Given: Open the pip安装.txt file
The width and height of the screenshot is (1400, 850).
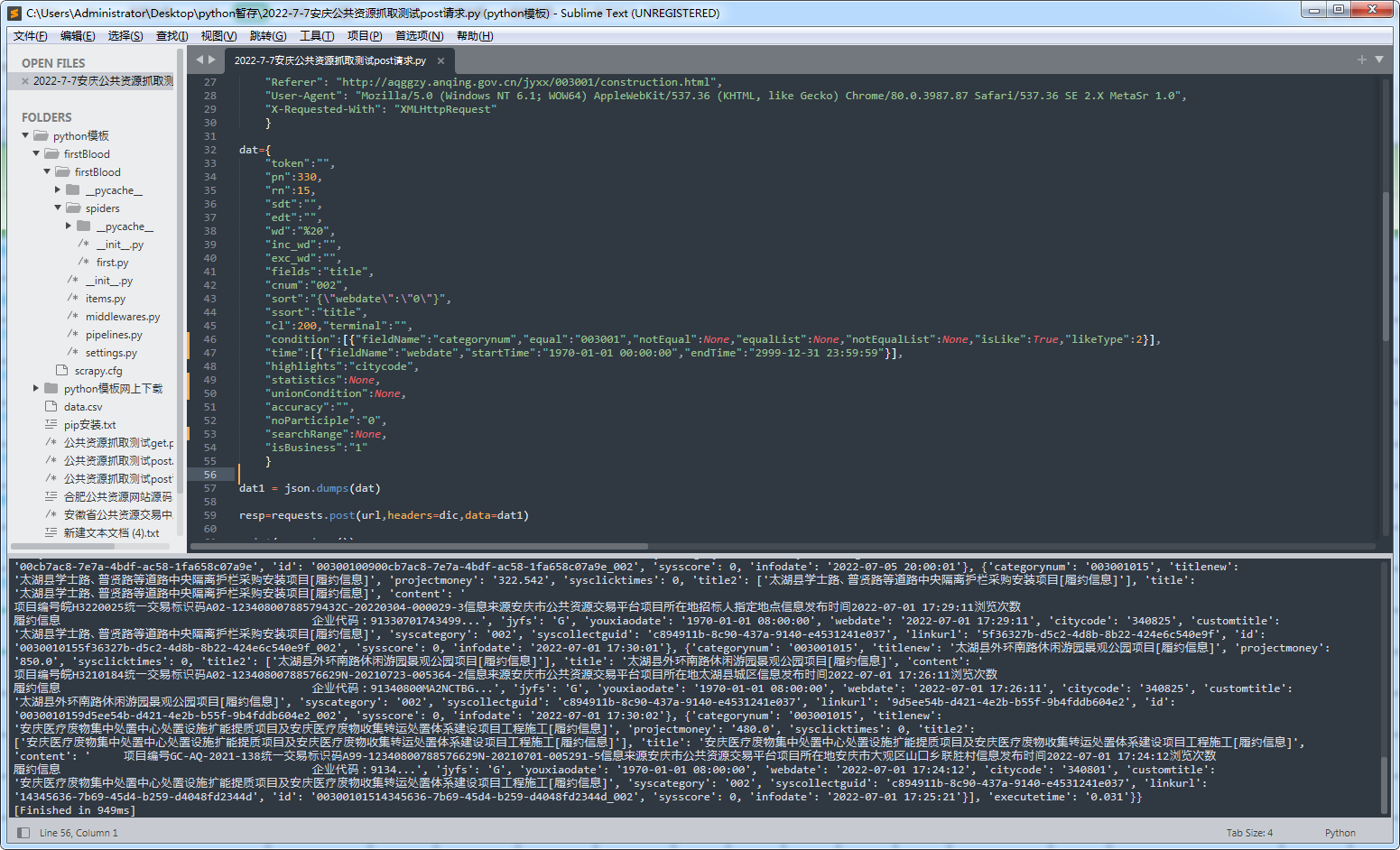Looking at the screenshot, I should [89, 425].
